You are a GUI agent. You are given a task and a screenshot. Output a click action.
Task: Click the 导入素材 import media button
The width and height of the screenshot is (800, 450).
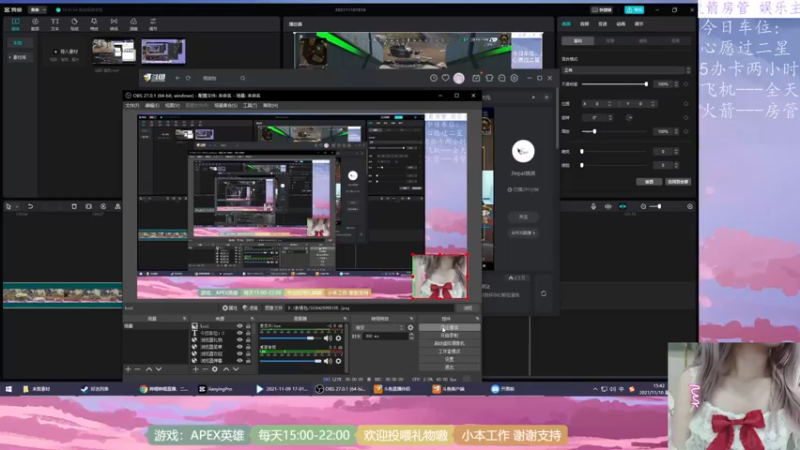click(x=66, y=52)
